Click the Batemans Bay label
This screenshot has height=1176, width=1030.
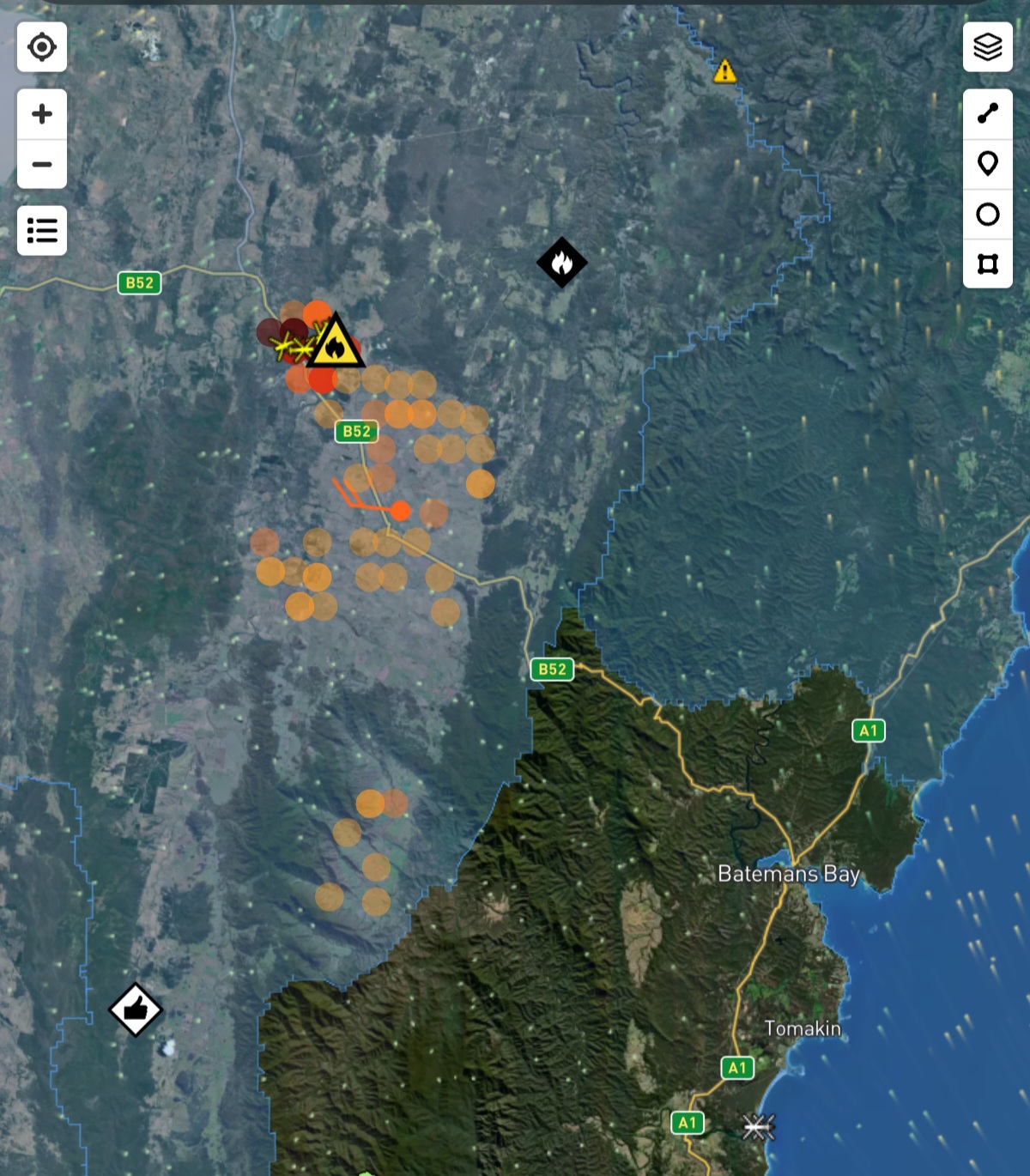tap(789, 874)
